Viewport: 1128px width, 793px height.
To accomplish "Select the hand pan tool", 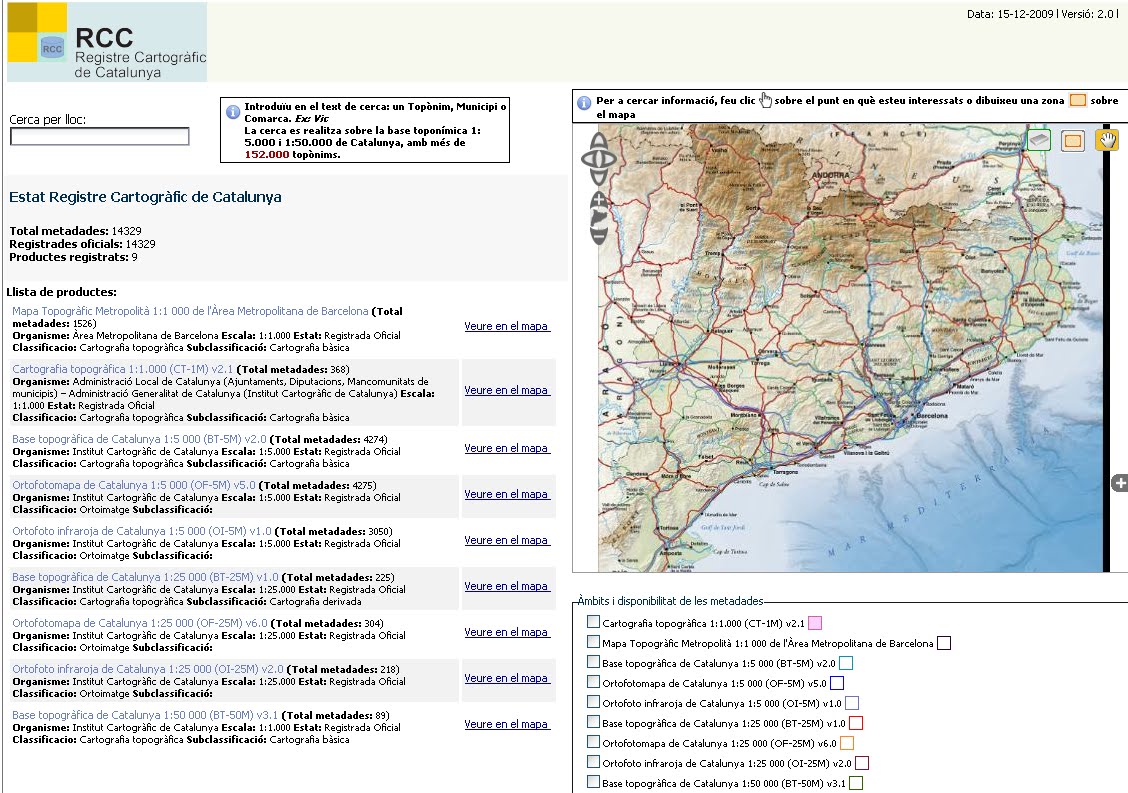I will pos(1106,140).
